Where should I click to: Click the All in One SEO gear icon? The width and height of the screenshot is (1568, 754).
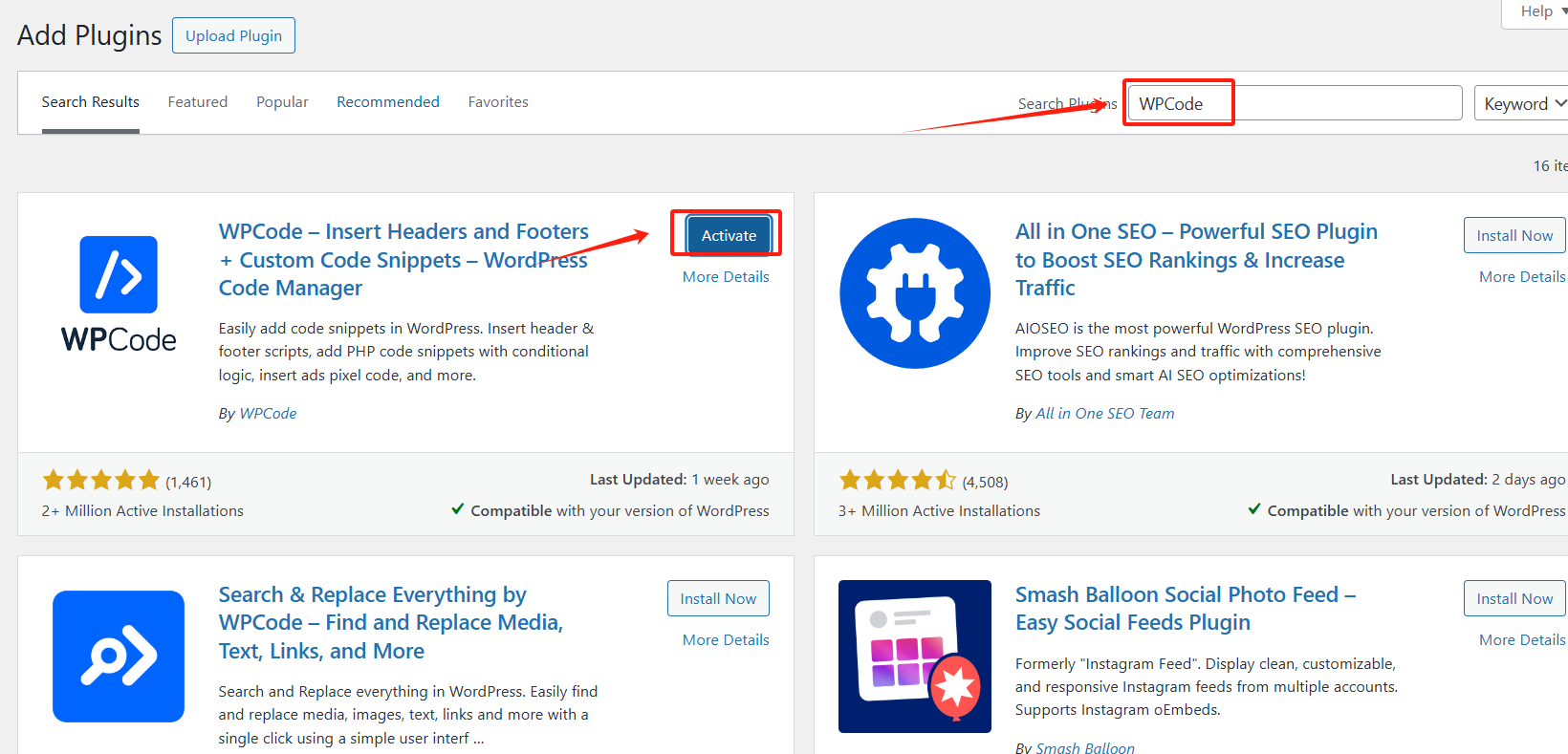914,293
